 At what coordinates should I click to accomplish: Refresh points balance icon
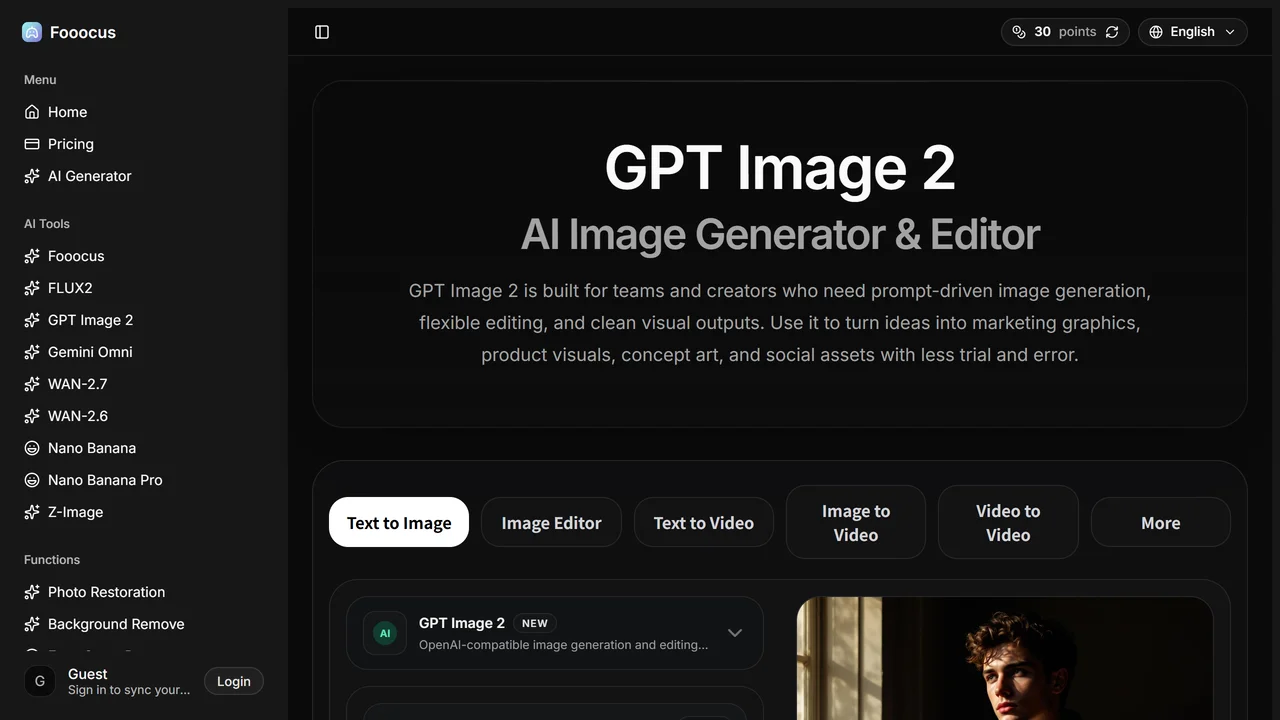[x=1112, y=32]
